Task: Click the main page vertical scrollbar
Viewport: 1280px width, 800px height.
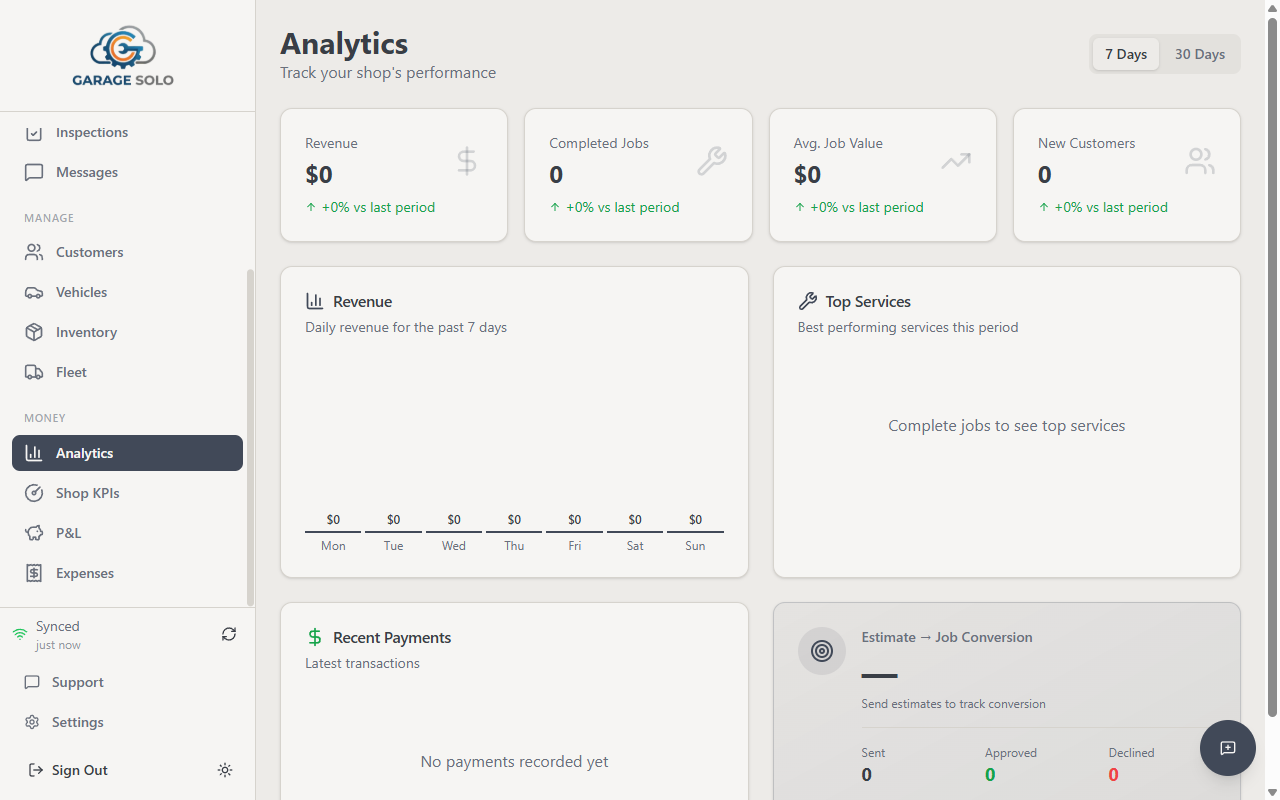Action: [1272, 368]
